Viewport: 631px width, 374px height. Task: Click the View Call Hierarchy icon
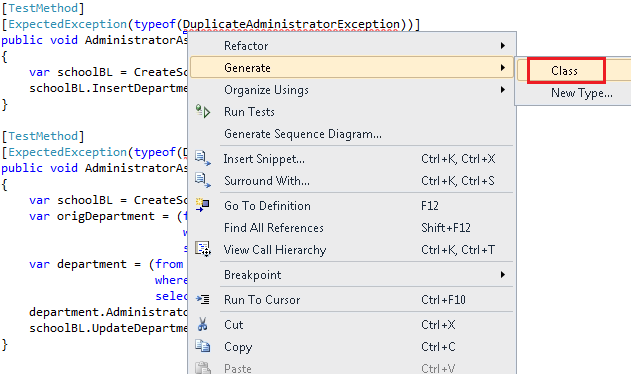point(203,249)
